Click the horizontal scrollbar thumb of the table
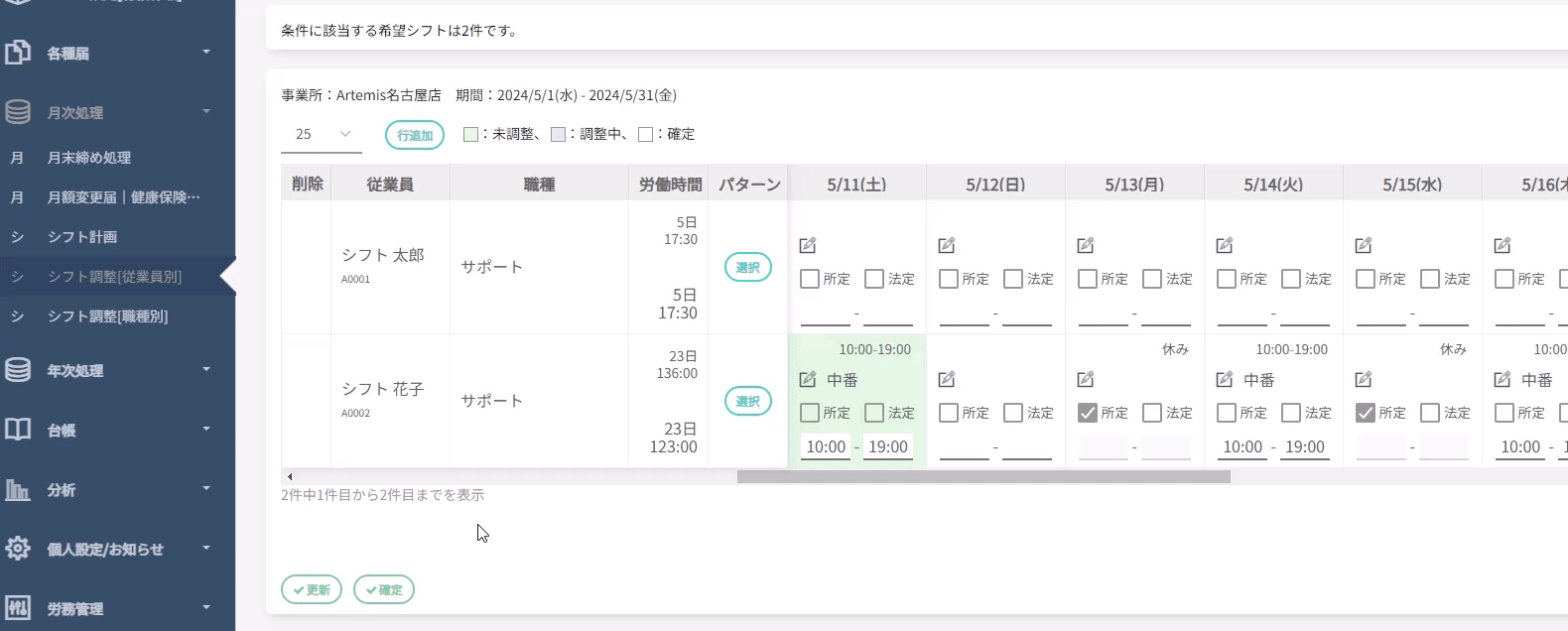 pos(982,477)
